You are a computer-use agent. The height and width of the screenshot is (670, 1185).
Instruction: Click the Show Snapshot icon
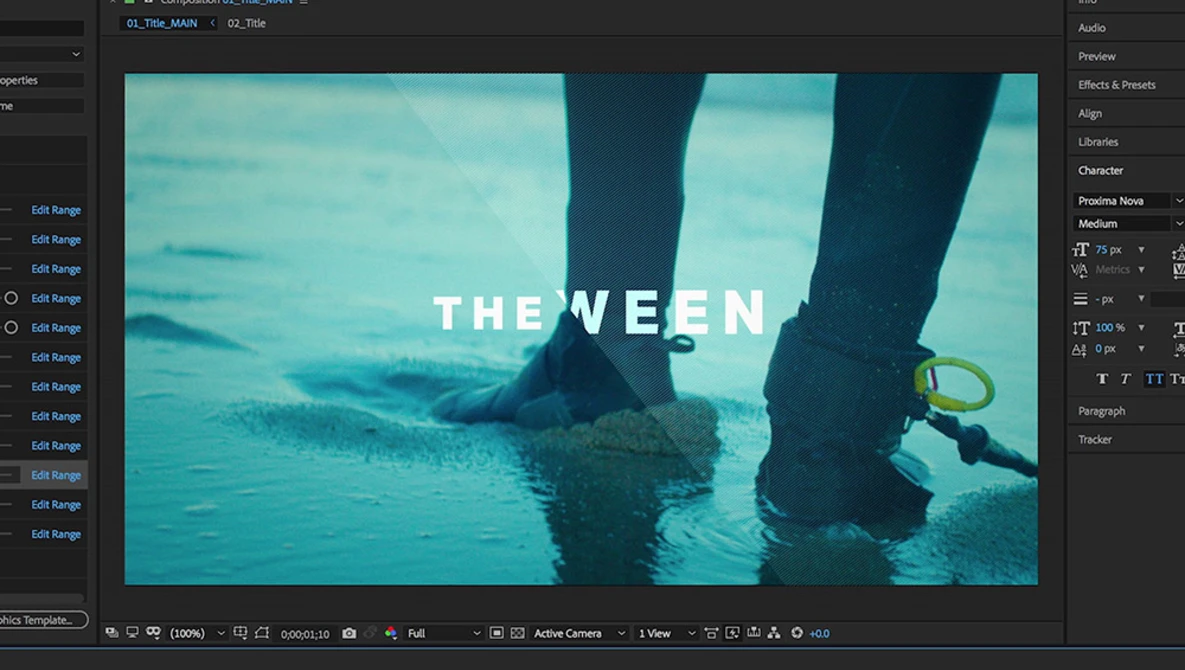(370, 633)
